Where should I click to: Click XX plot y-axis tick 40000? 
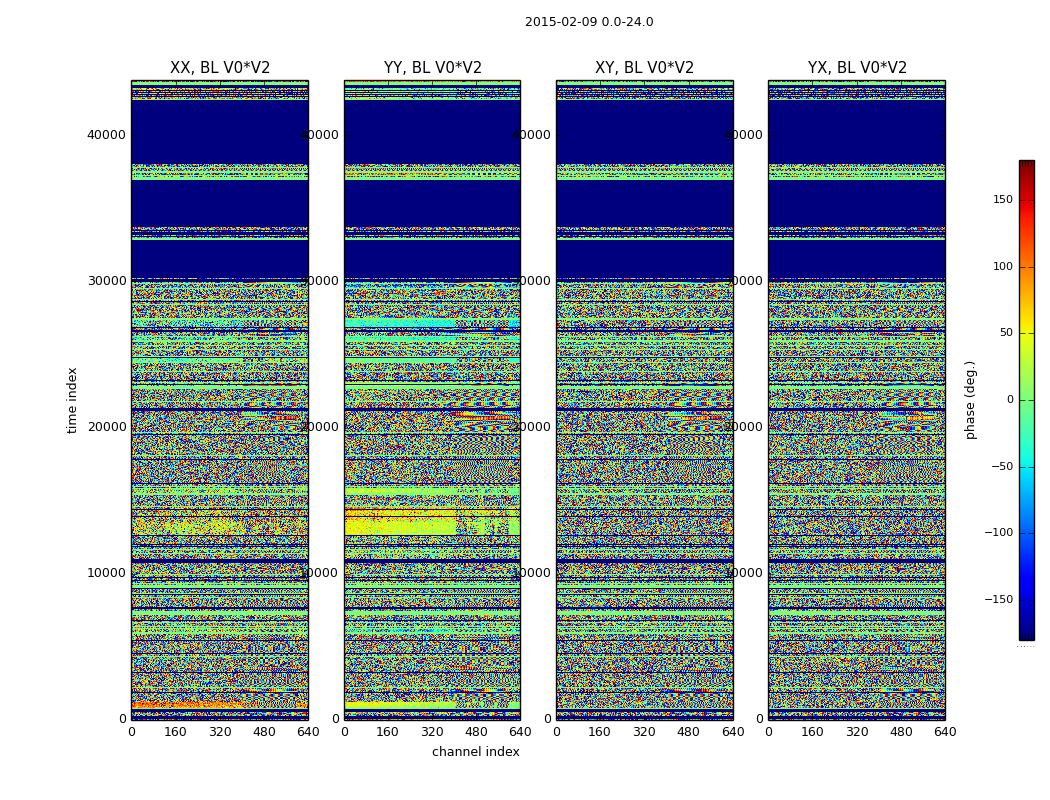point(106,135)
